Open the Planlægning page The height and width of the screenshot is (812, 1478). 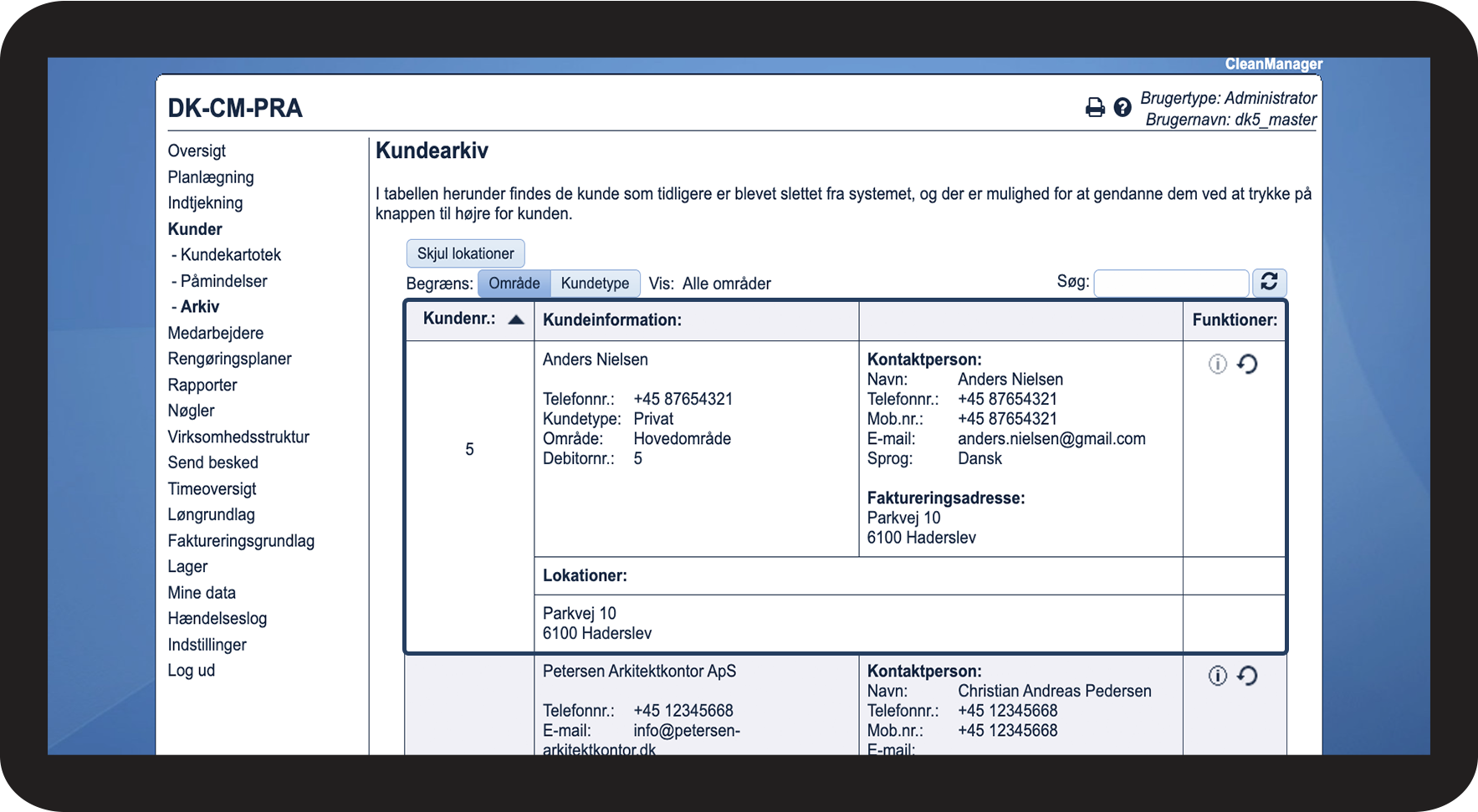coord(210,177)
